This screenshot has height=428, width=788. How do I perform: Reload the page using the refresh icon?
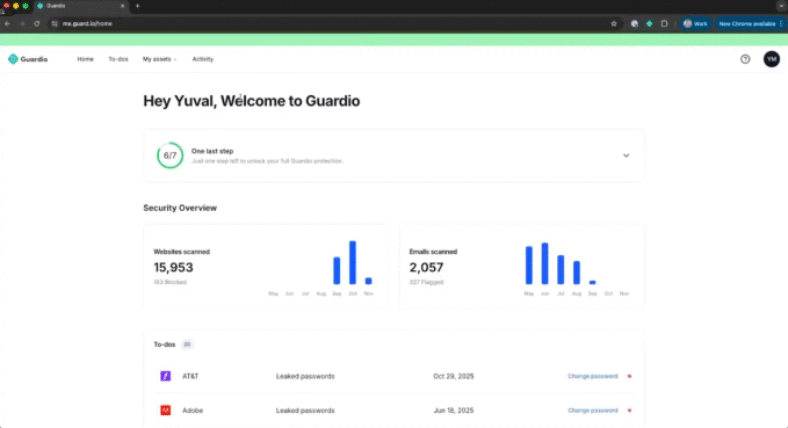coord(37,23)
